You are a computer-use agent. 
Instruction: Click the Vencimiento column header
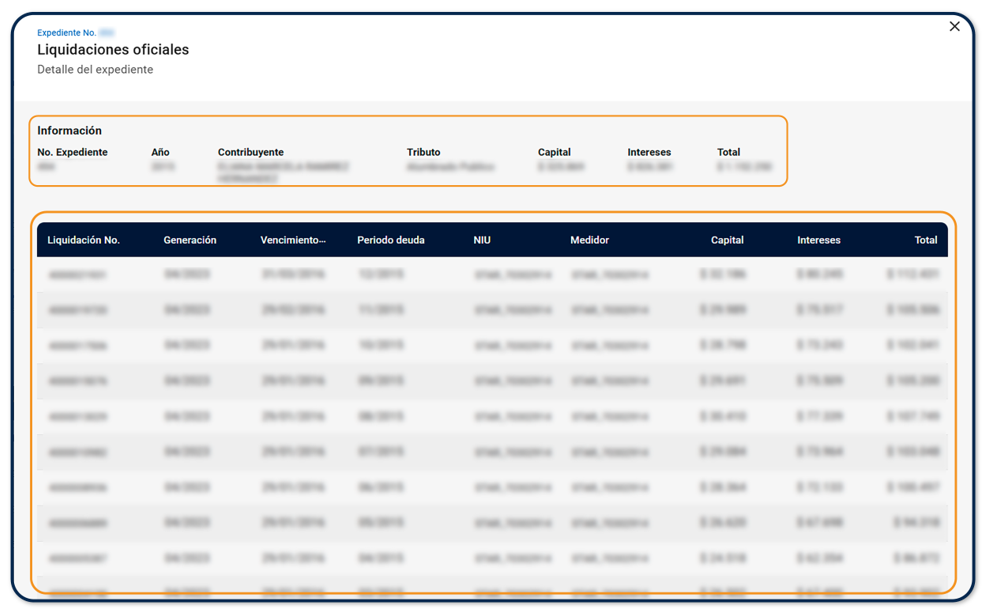293,240
